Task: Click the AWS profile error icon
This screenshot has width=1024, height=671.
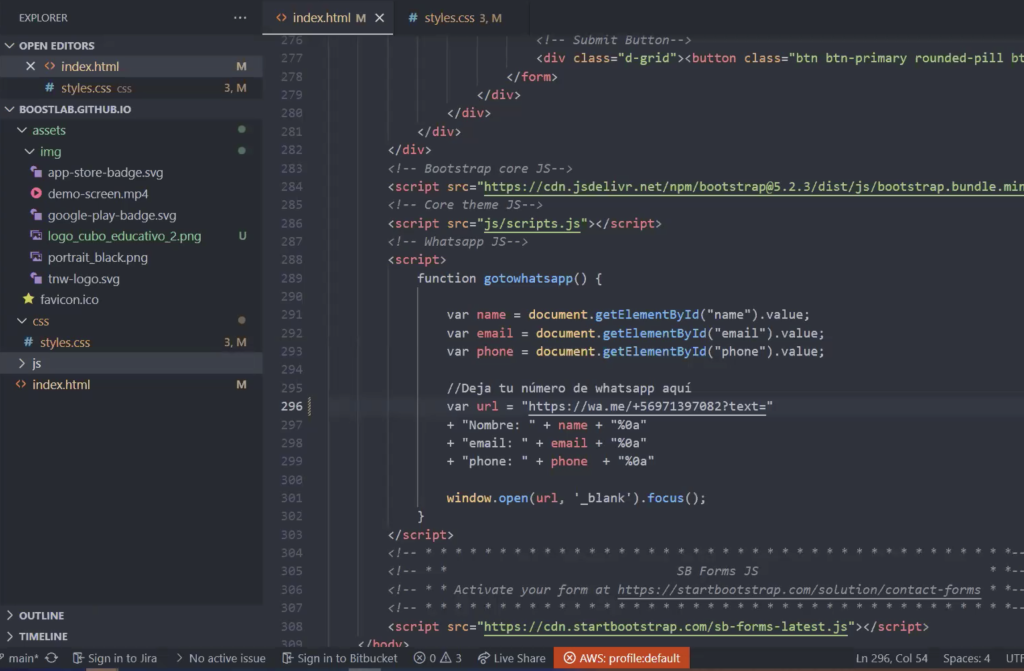Action: 569,659
